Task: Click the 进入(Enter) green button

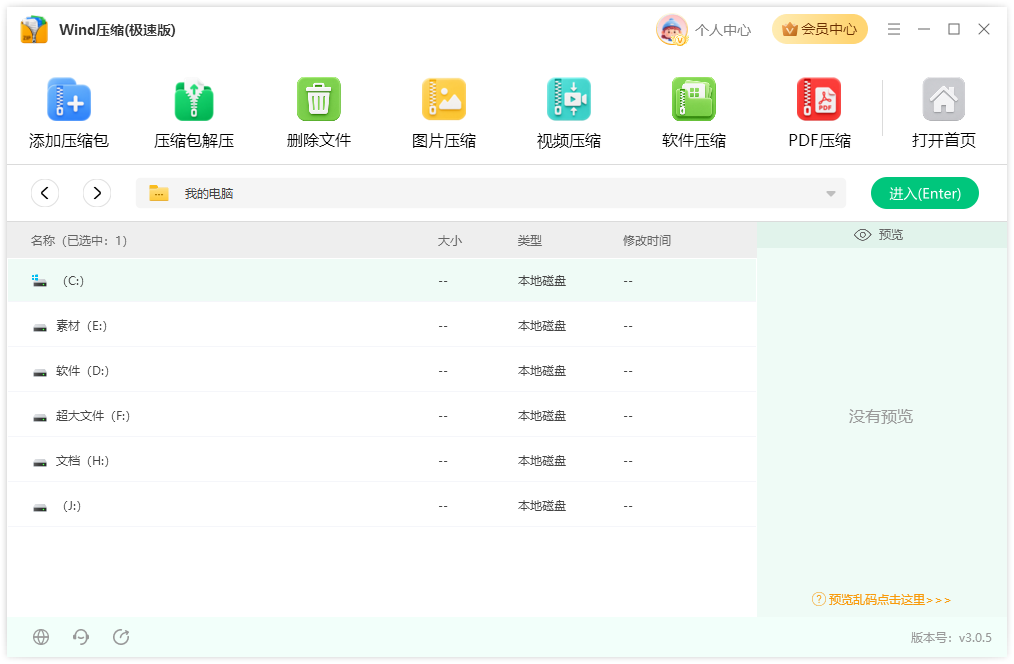Action: tap(925, 193)
